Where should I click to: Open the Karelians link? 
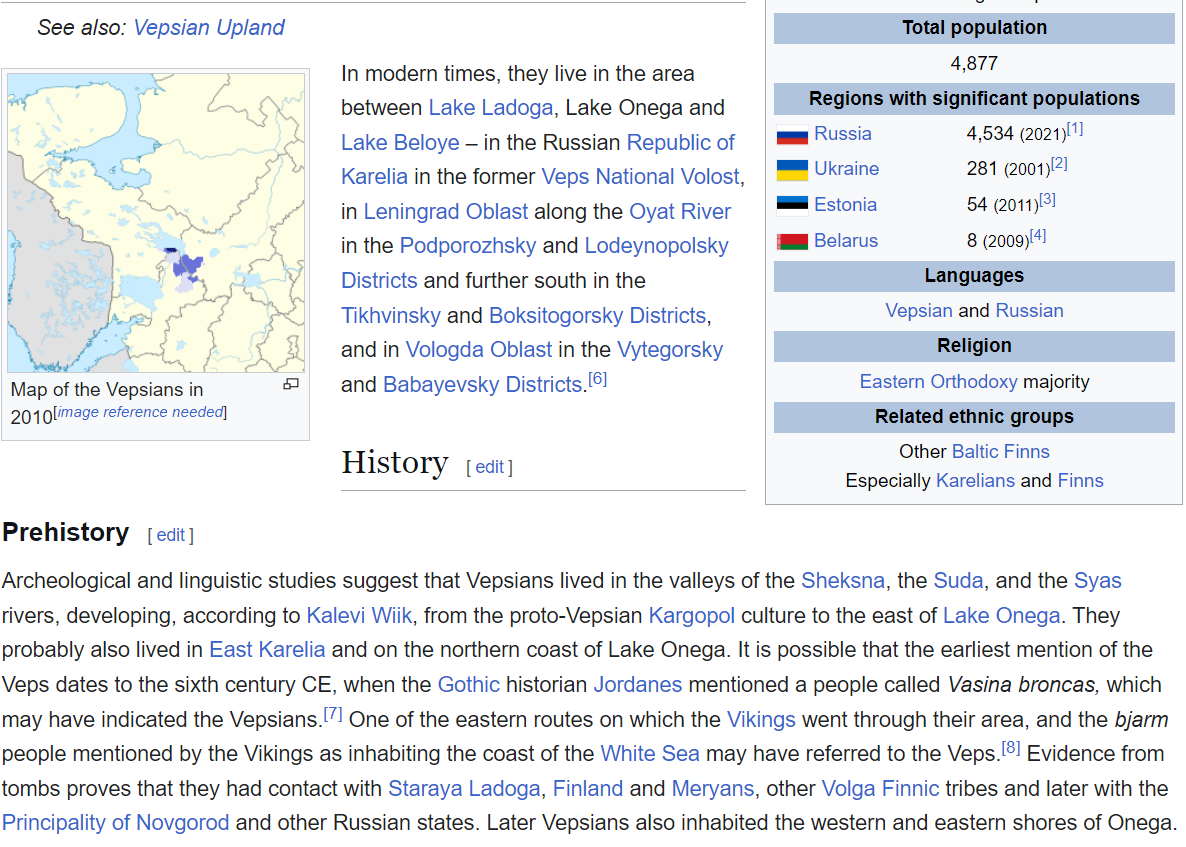click(x=975, y=481)
